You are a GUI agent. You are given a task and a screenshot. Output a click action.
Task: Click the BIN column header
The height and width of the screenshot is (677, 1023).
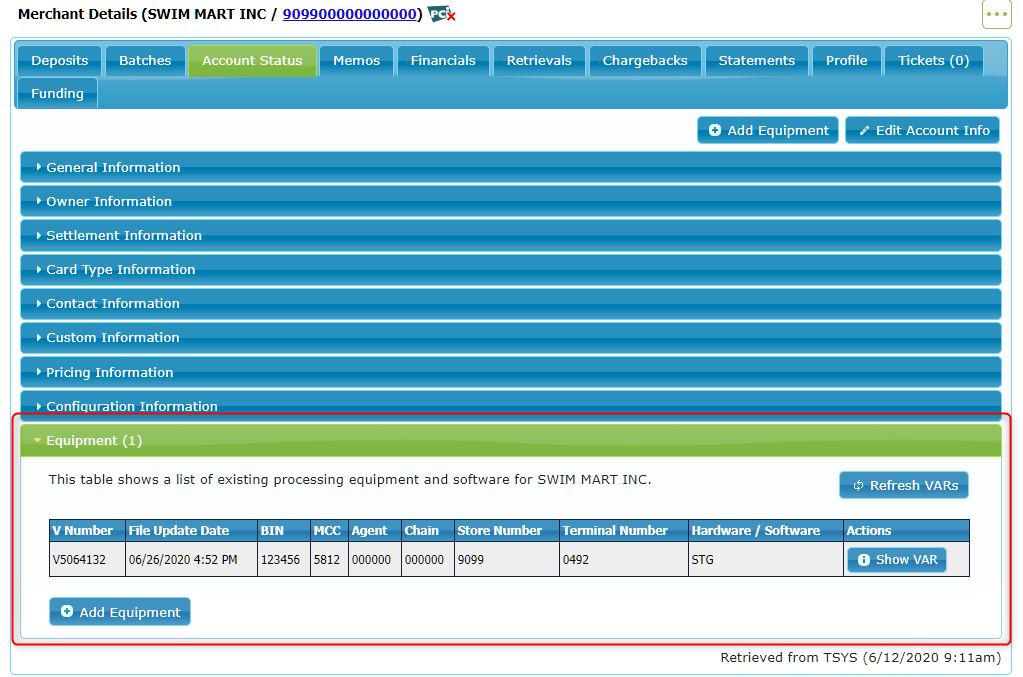tap(284, 530)
